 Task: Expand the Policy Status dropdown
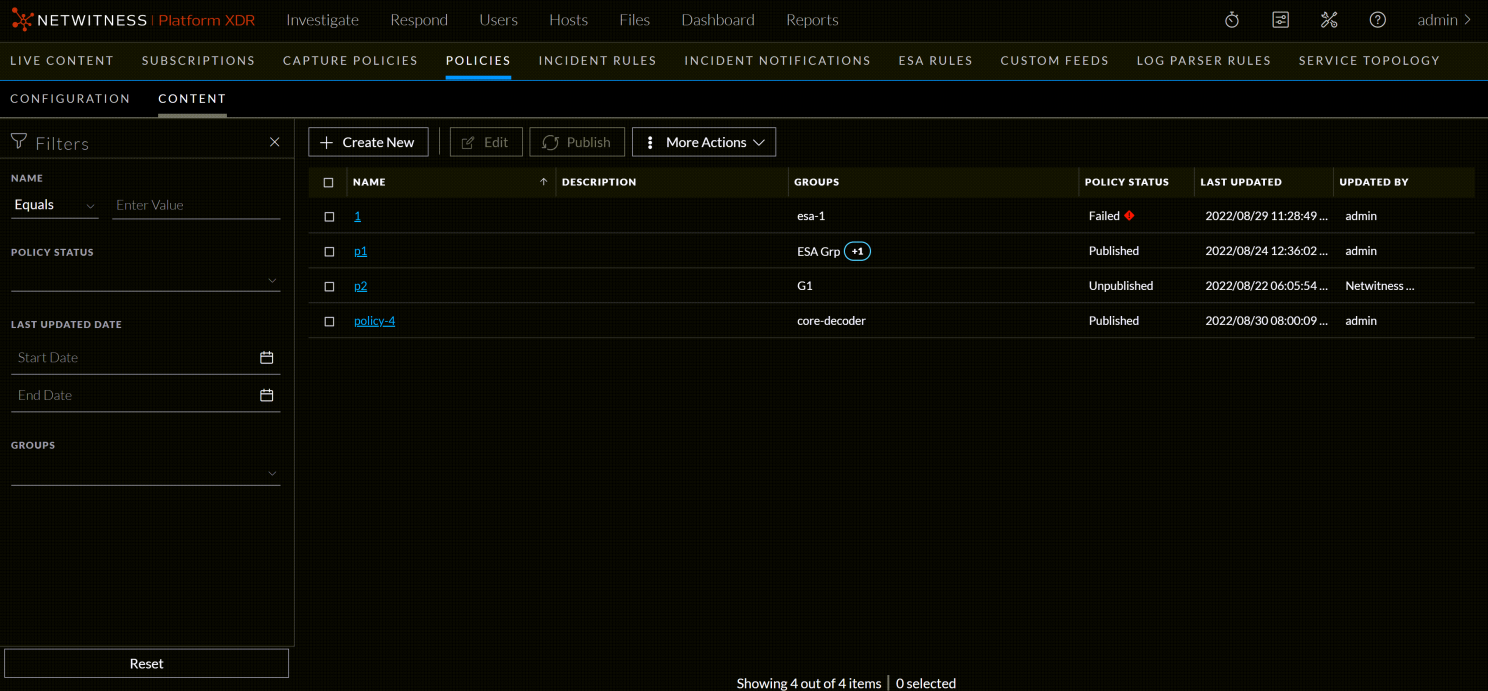click(271, 280)
